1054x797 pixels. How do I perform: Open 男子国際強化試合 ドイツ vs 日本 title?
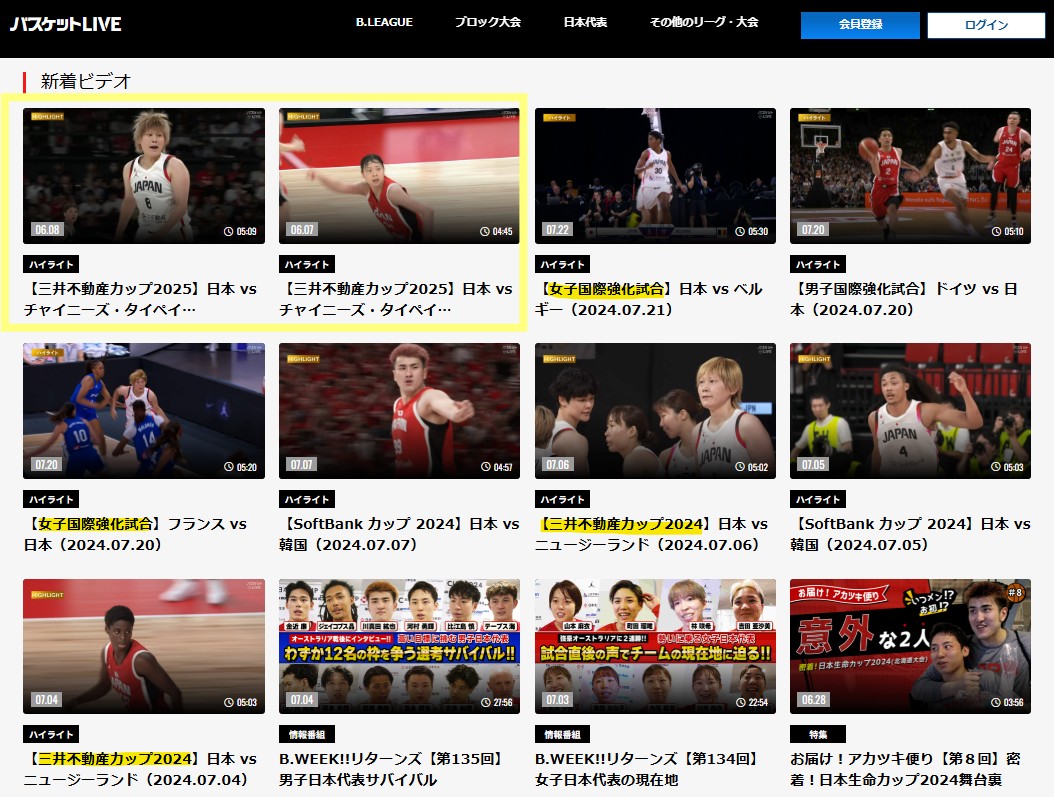click(x=904, y=299)
